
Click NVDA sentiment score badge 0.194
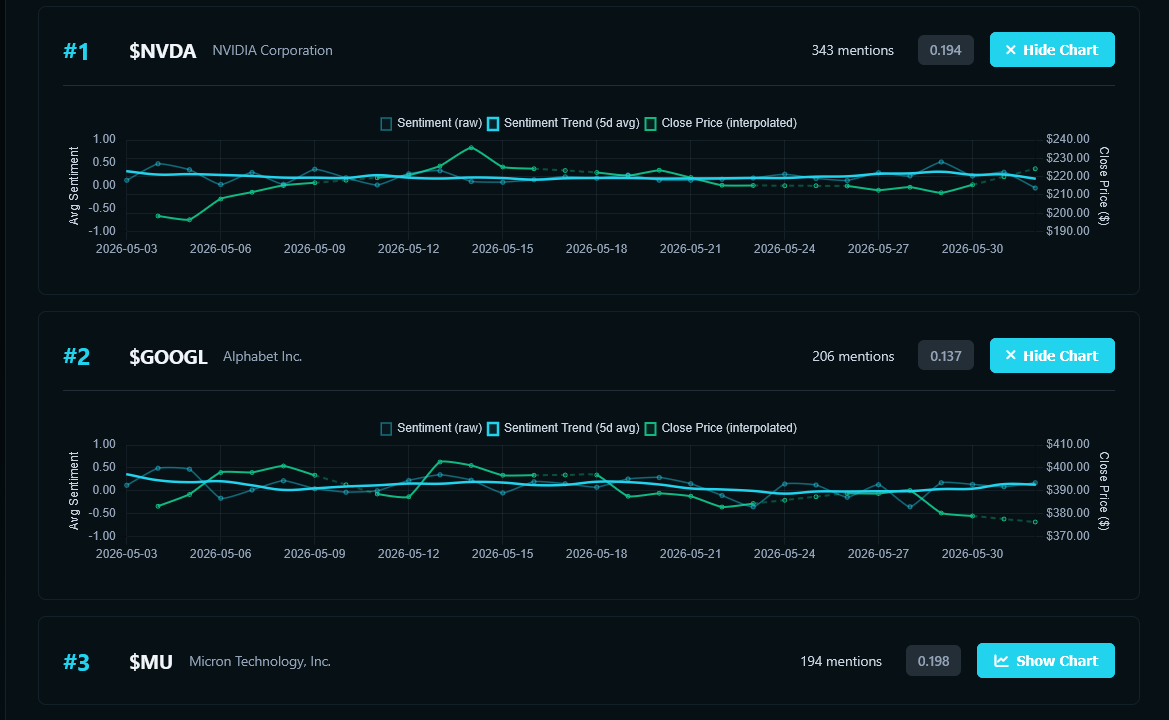coord(945,50)
